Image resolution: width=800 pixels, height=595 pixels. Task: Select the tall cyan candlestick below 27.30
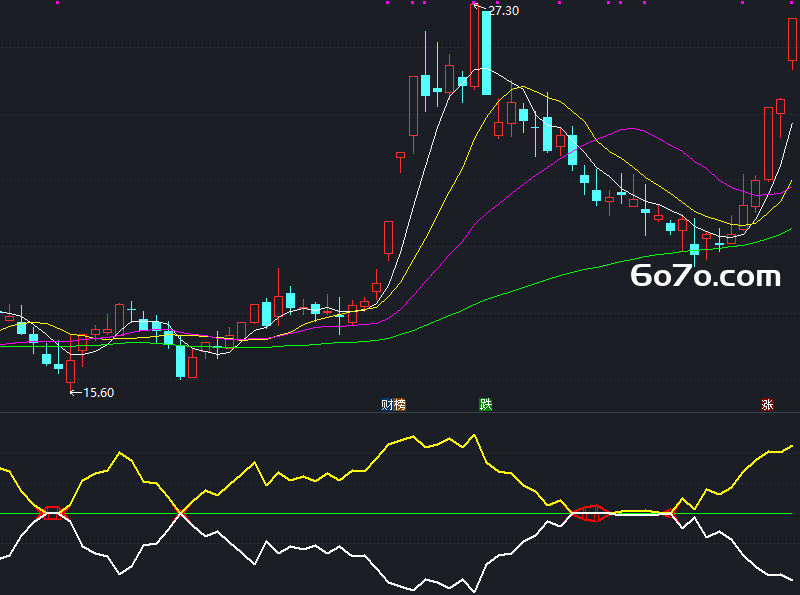486,52
